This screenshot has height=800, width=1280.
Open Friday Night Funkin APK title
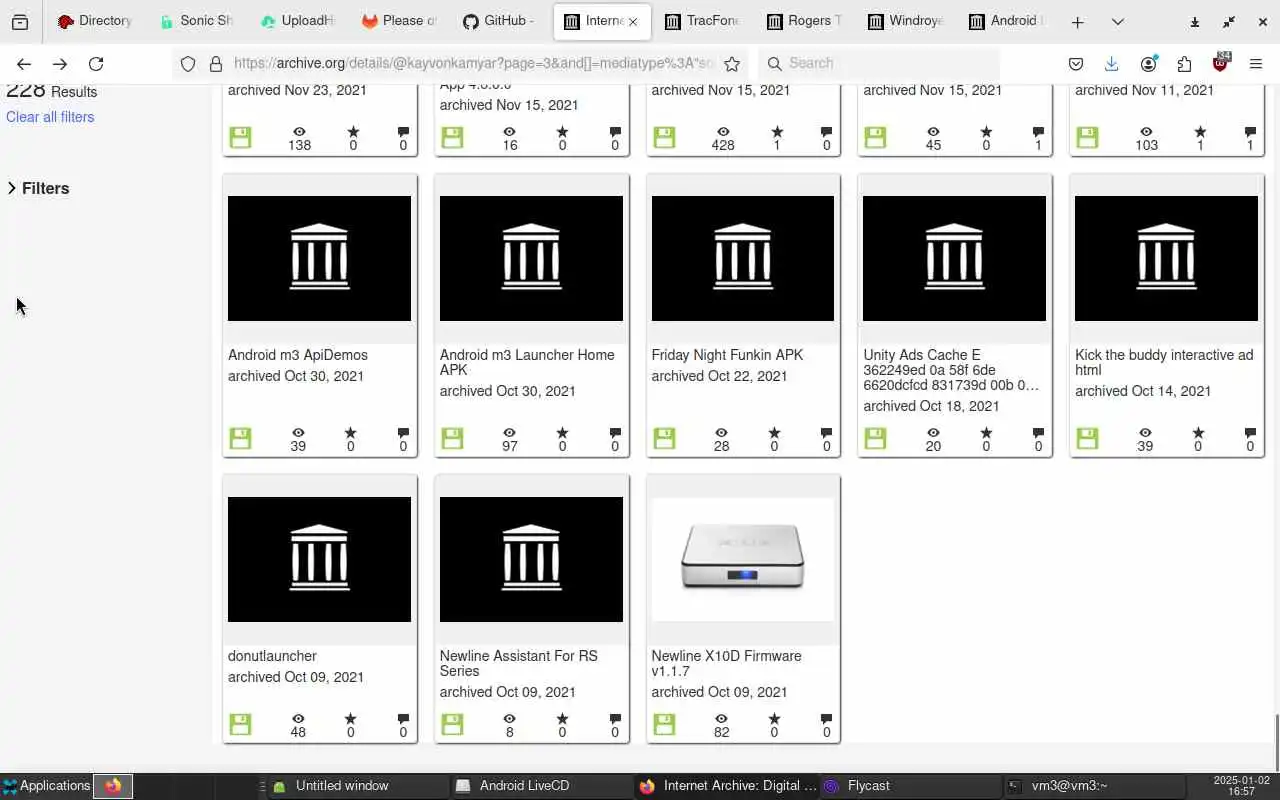click(x=727, y=355)
